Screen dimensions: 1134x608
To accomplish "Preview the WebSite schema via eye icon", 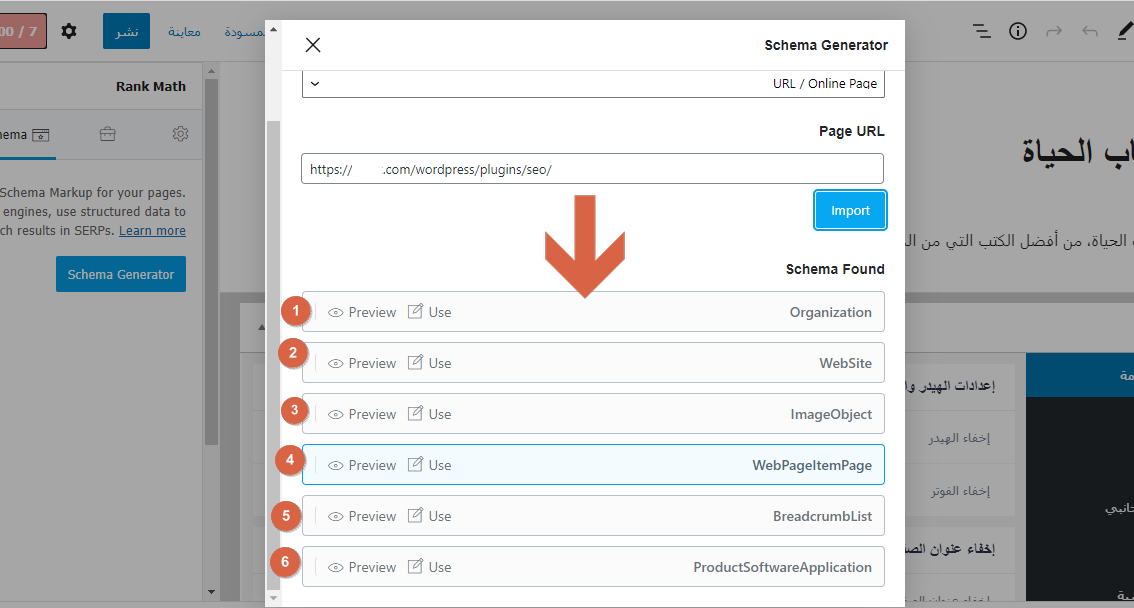I will (x=336, y=363).
